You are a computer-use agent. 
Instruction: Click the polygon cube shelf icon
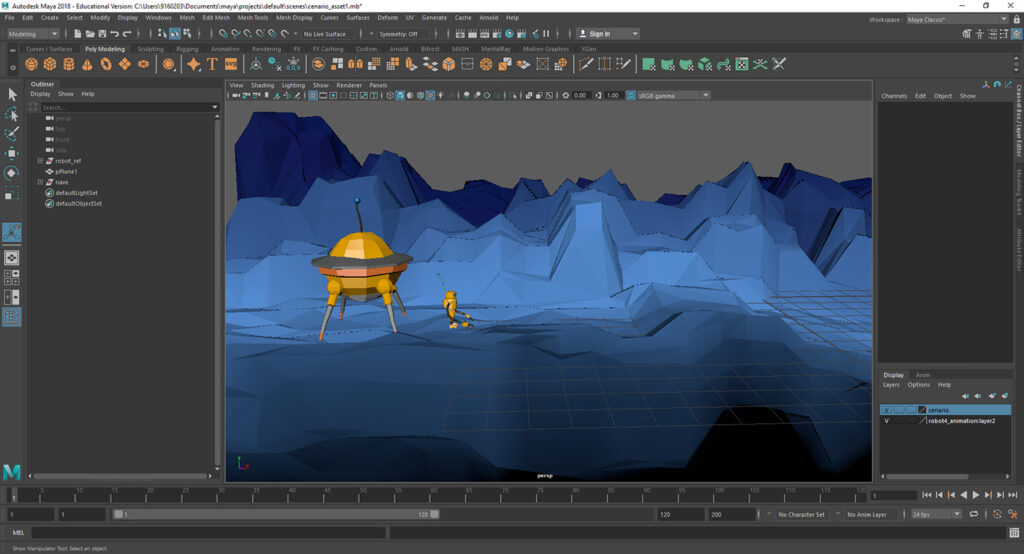[51, 64]
